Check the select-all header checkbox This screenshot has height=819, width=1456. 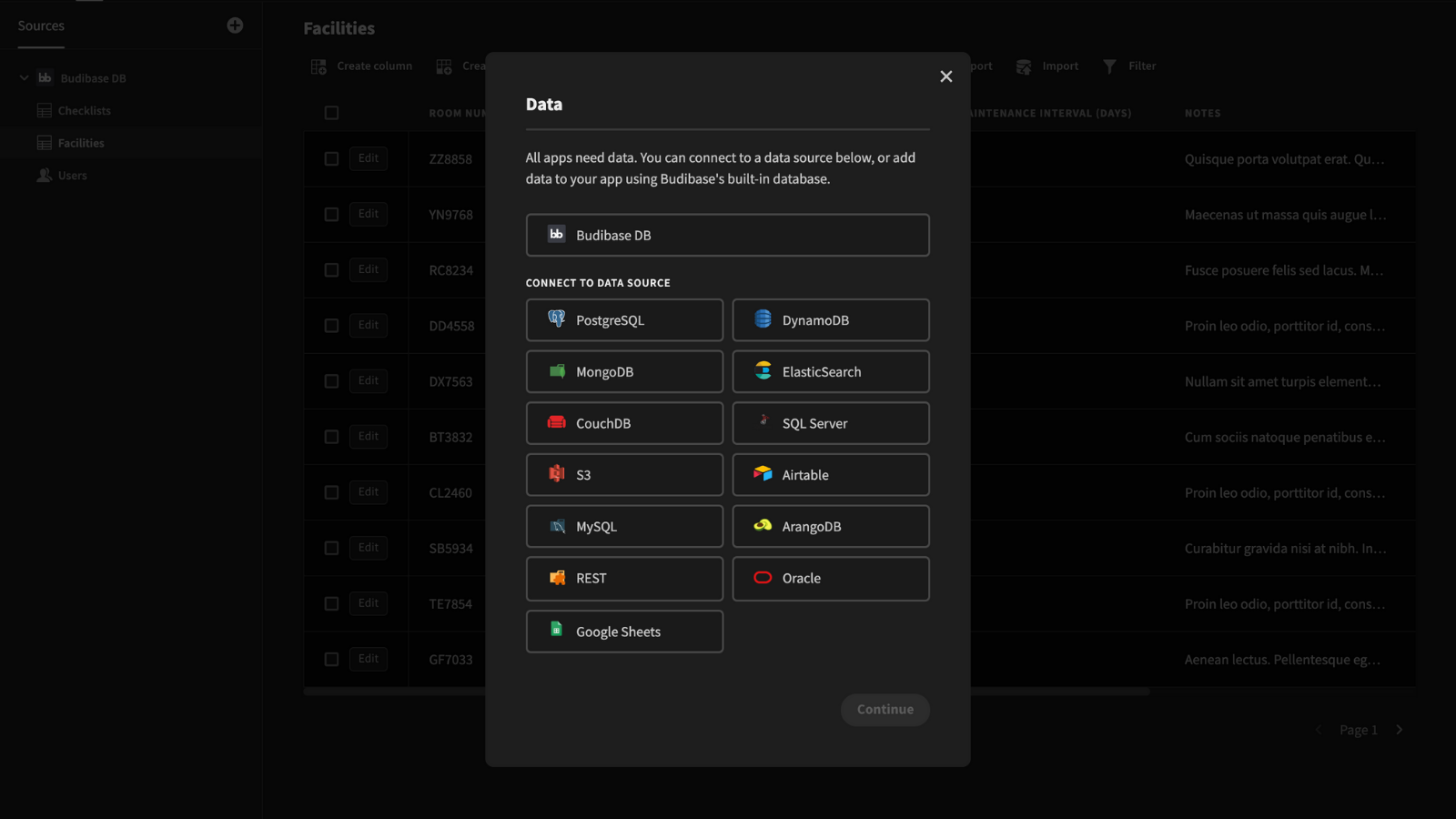pyautogui.click(x=331, y=113)
